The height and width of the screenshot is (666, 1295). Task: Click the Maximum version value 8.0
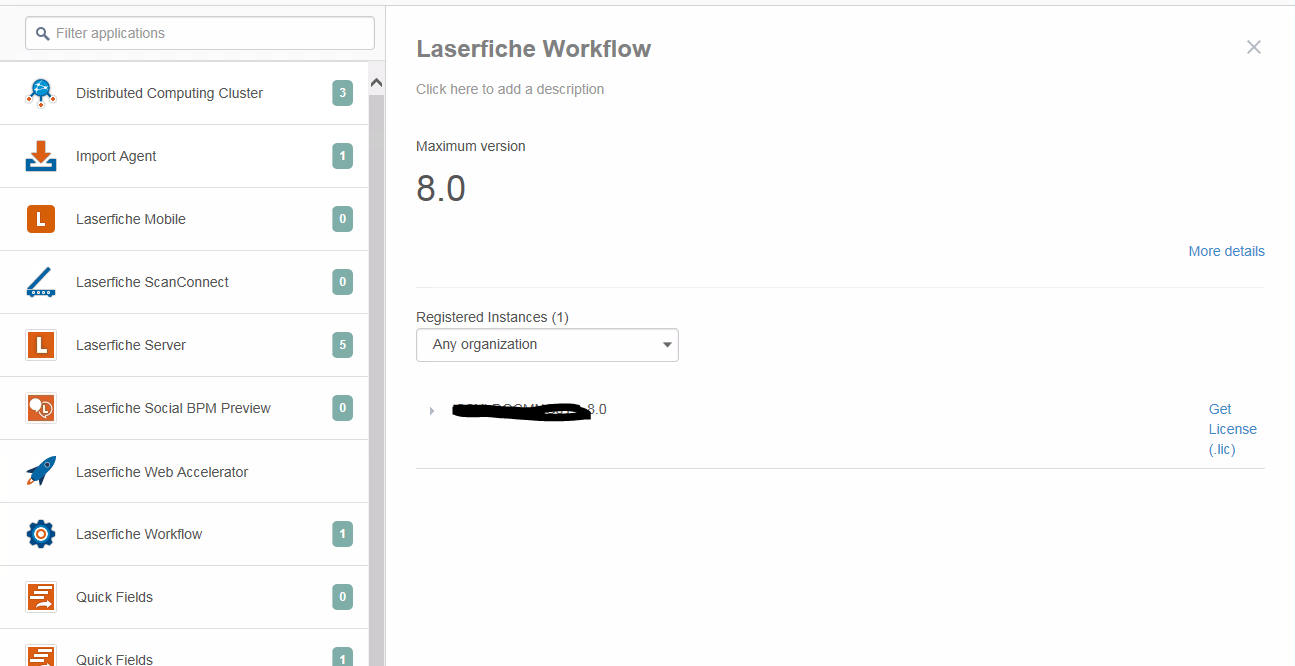[441, 189]
